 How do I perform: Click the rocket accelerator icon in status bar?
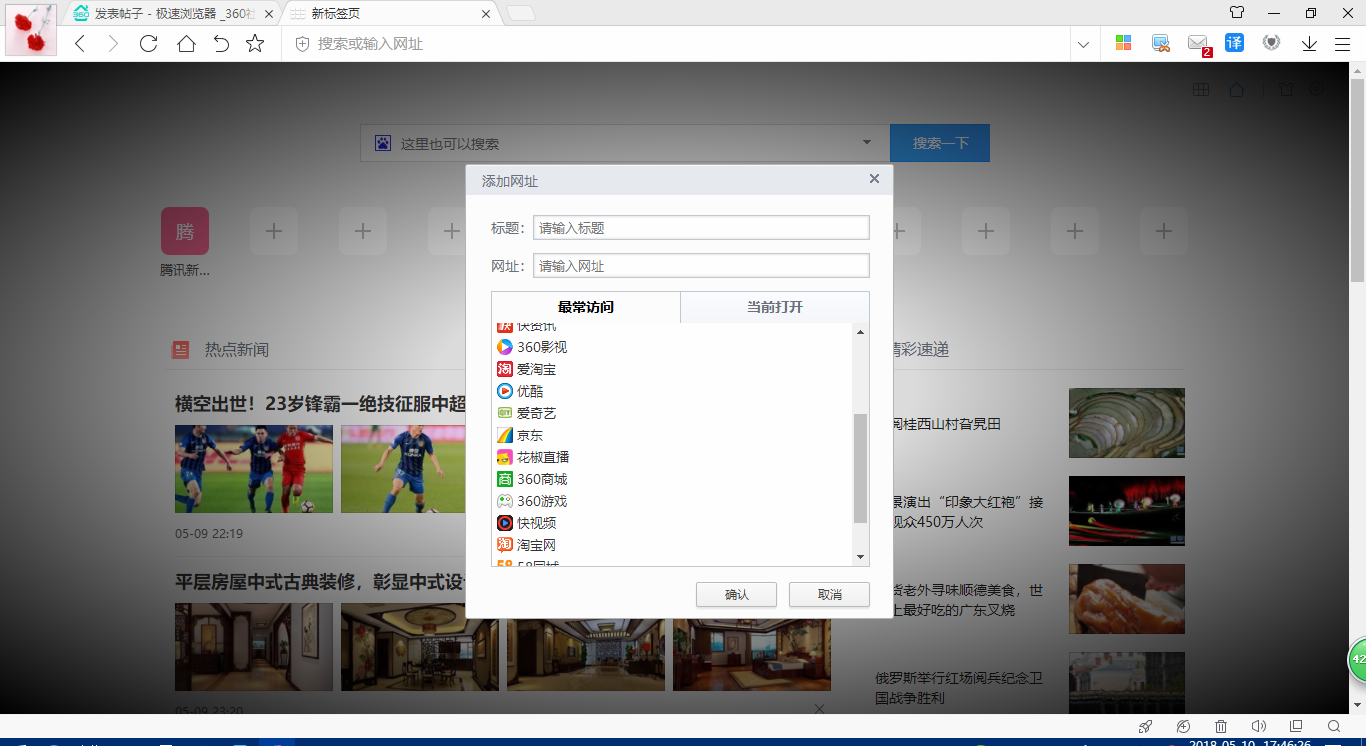(x=1146, y=726)
